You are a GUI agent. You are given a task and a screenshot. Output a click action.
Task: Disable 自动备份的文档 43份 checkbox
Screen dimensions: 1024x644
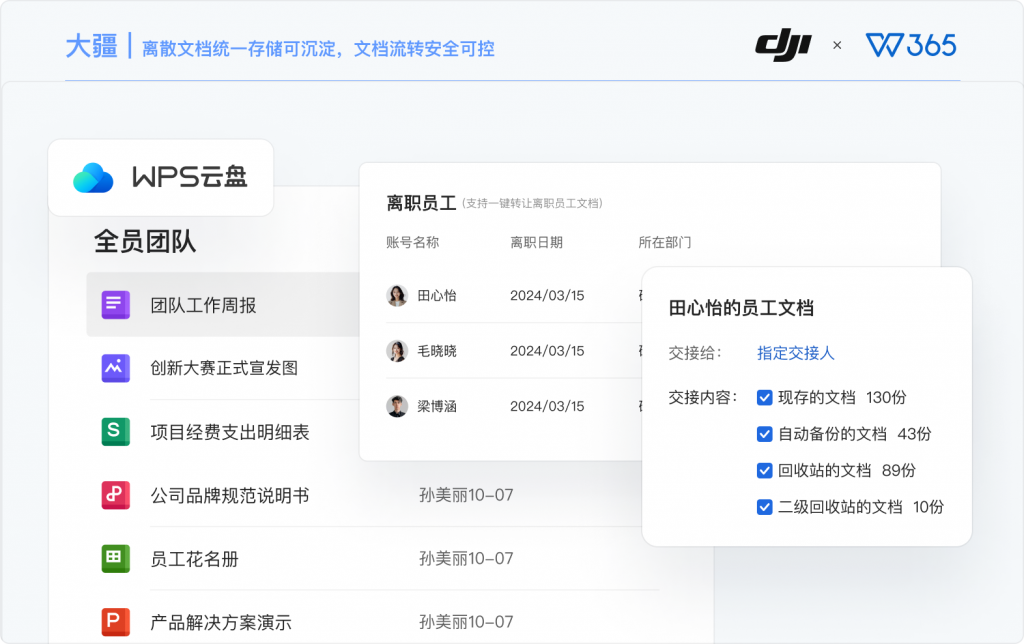point(764,434)
